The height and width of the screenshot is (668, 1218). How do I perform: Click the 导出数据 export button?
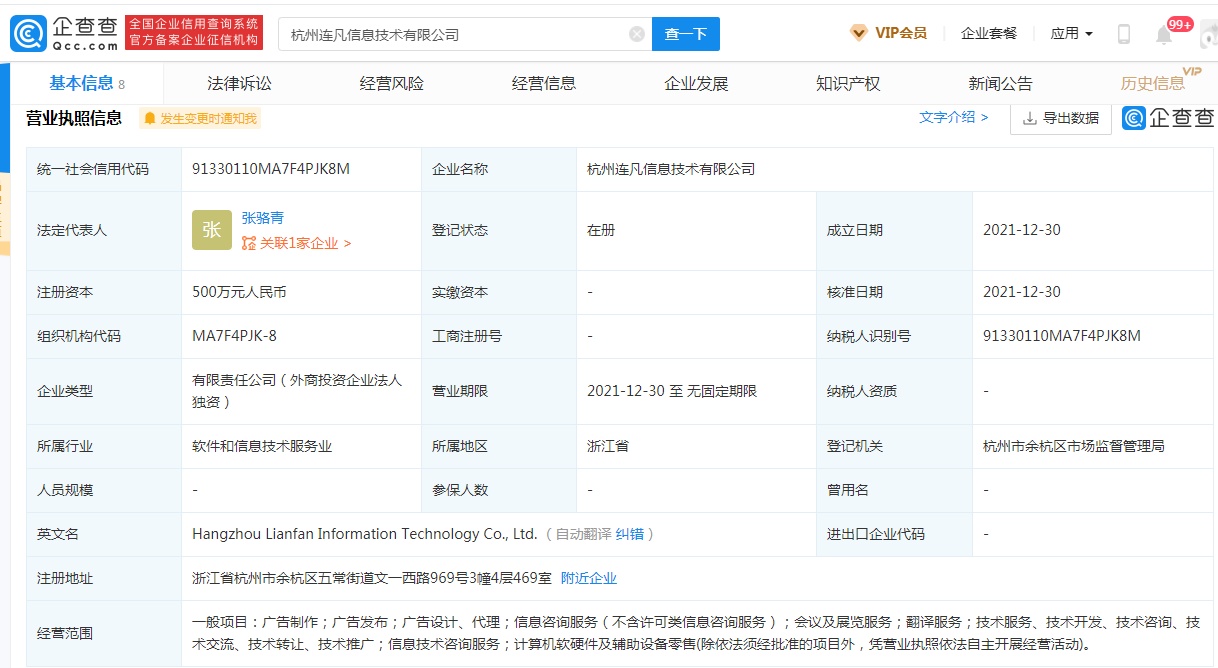pyautogui.click(x=1061, y=118)
